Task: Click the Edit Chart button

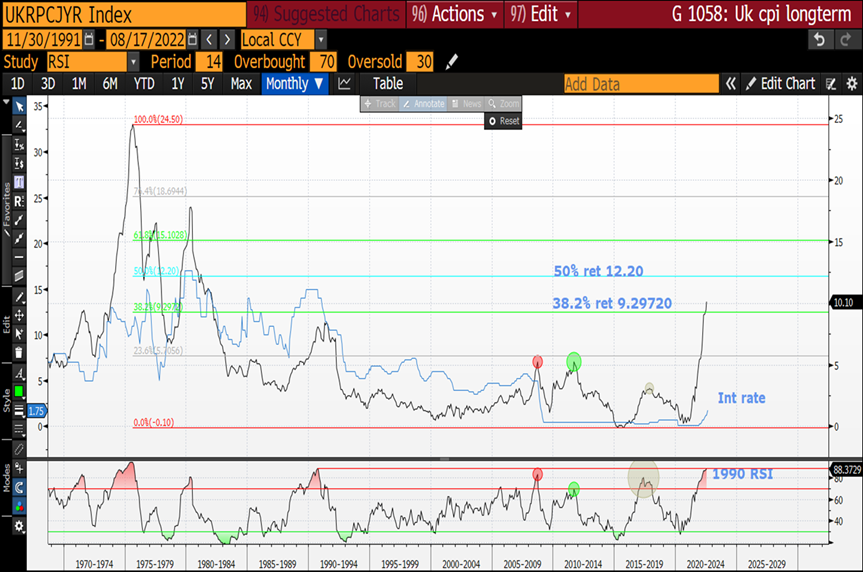Action: 780,84
